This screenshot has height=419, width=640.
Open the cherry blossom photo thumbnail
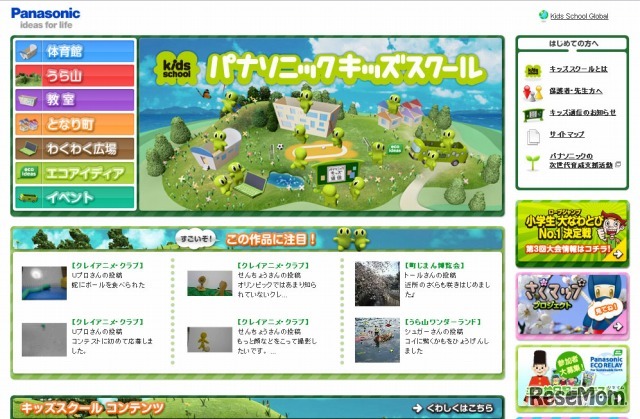click(377, 284)
